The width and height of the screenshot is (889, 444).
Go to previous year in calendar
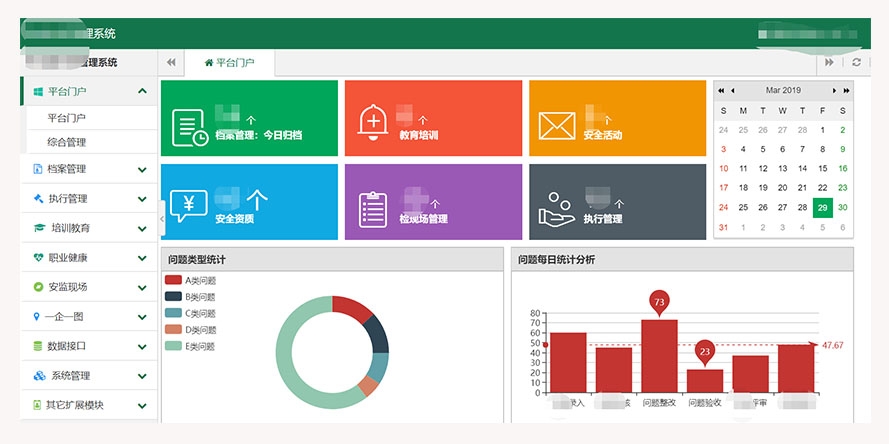(x=721, y=91)
